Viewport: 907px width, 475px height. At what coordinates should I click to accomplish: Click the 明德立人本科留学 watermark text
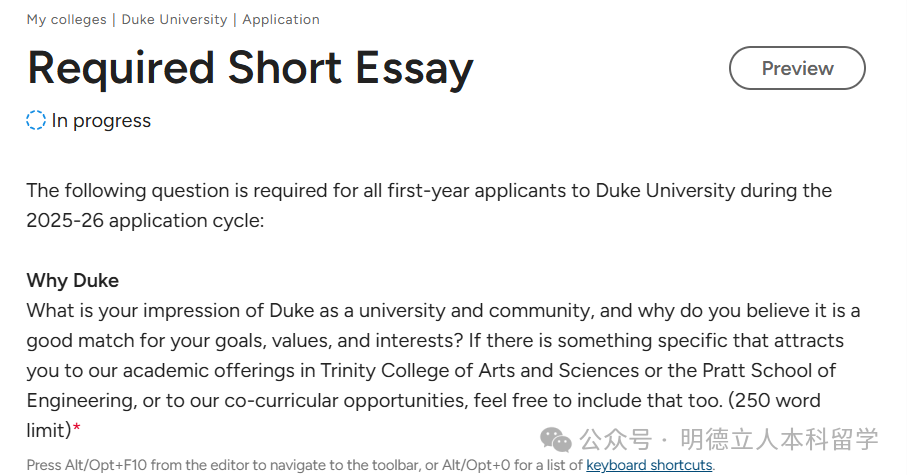coord(779,439)
